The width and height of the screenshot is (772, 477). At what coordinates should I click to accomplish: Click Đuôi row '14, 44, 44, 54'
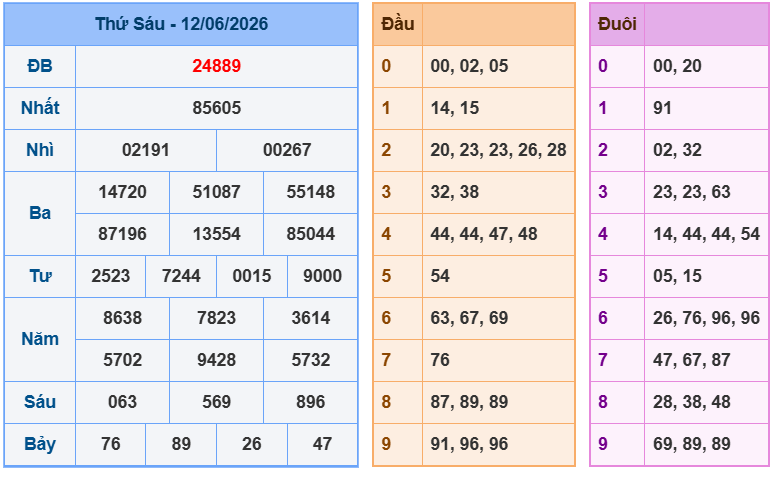[707, 234]
